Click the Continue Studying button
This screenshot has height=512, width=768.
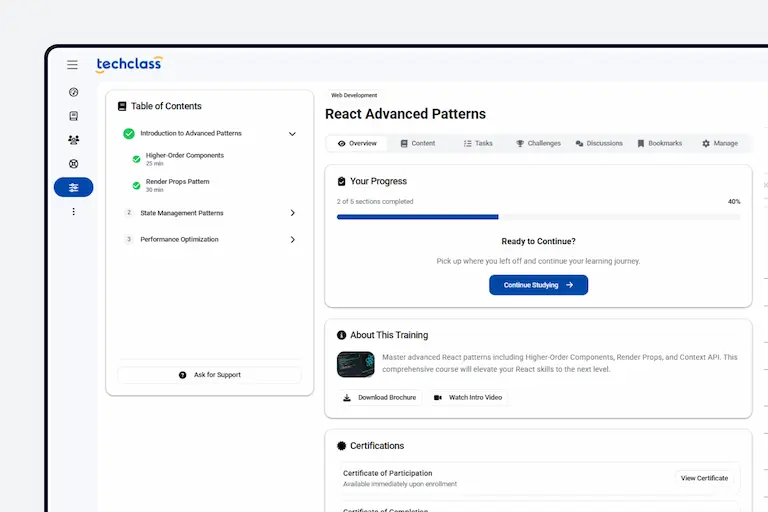538,285
